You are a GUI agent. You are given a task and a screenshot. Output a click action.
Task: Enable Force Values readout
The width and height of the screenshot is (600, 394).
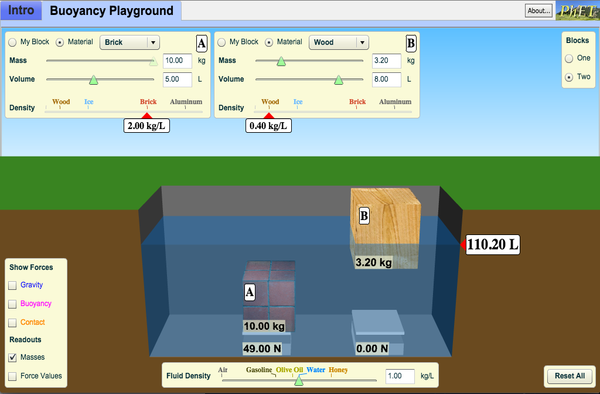(x=13, y=376)
